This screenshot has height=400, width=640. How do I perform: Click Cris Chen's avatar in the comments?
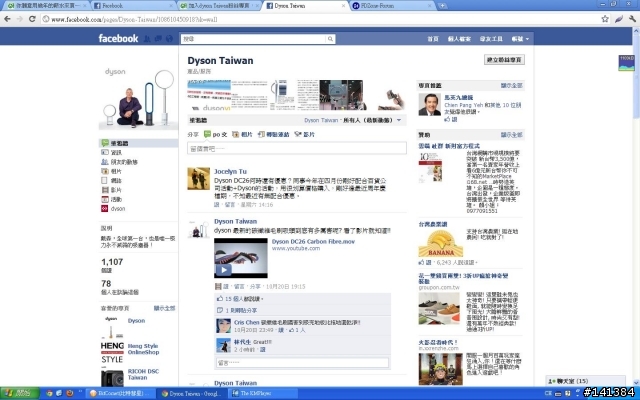[x=223, y=326]
